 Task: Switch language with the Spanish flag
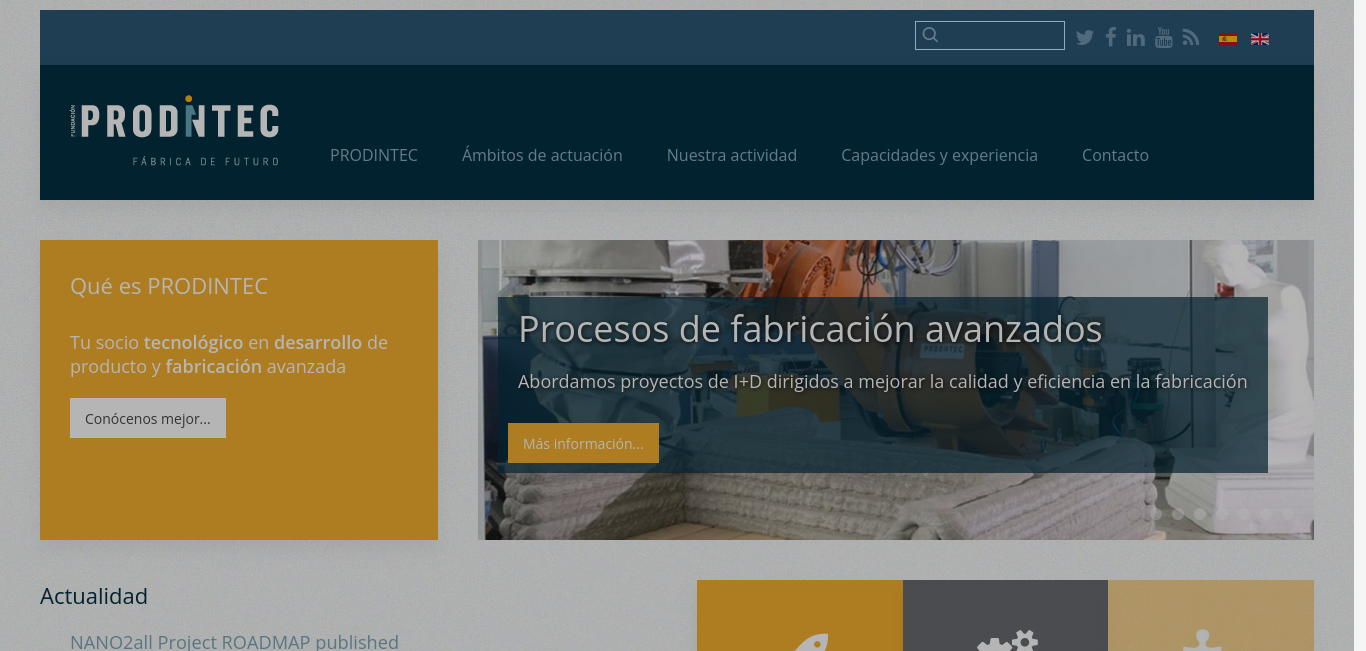[x=1228, y=39]
